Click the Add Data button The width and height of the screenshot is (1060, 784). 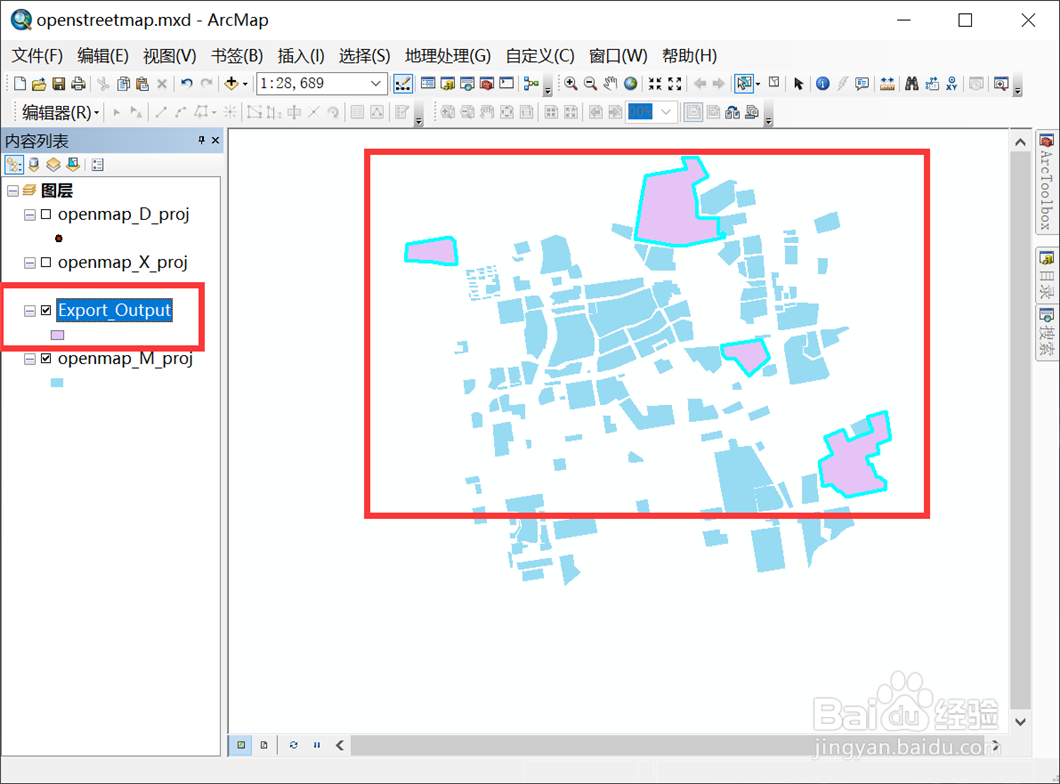pos(231,84)
